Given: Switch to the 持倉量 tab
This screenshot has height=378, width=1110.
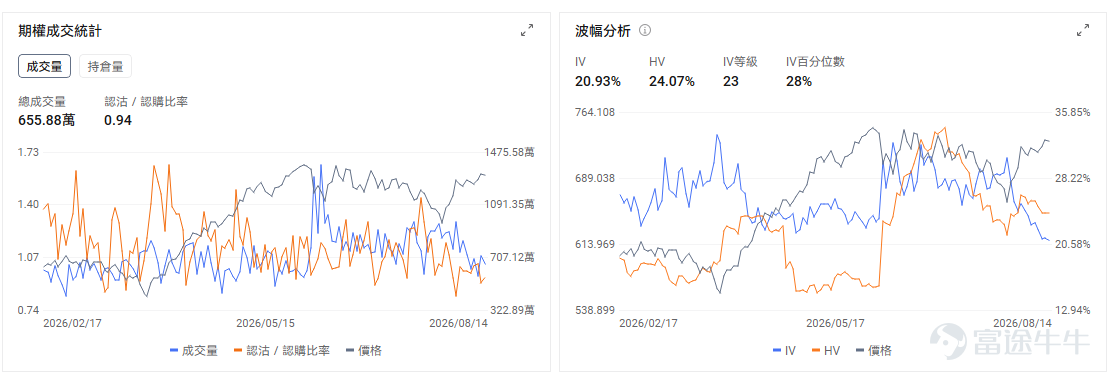Looking at the screenshot, I should tap(105, 67).
